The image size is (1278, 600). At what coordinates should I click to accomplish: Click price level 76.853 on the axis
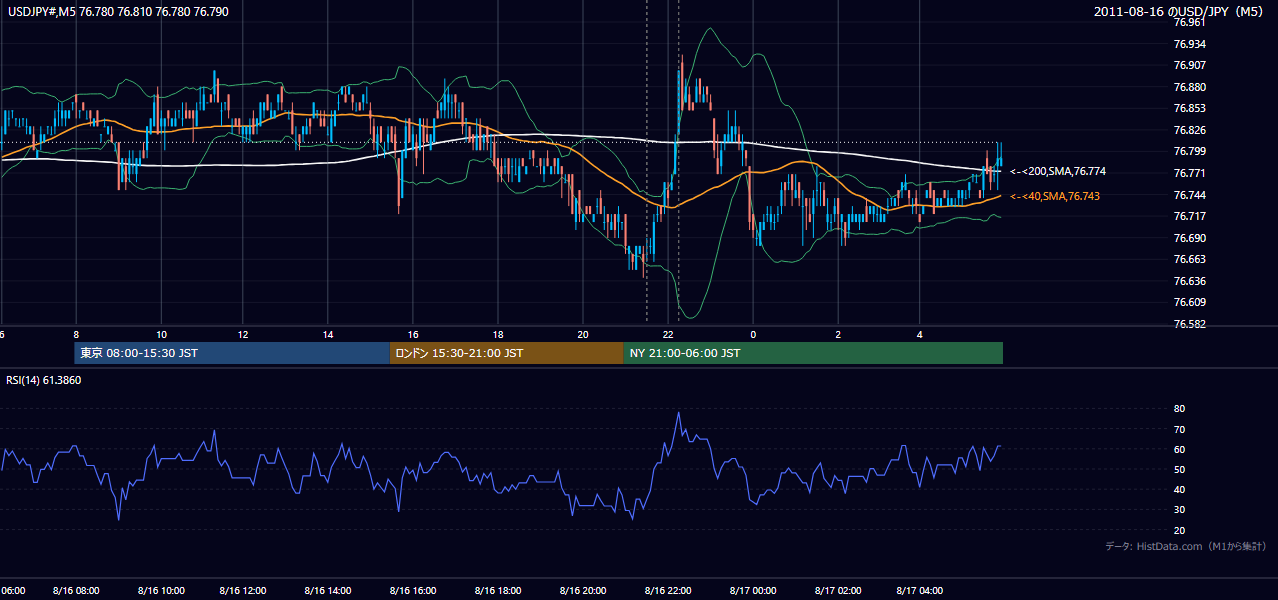(1189, 108)
